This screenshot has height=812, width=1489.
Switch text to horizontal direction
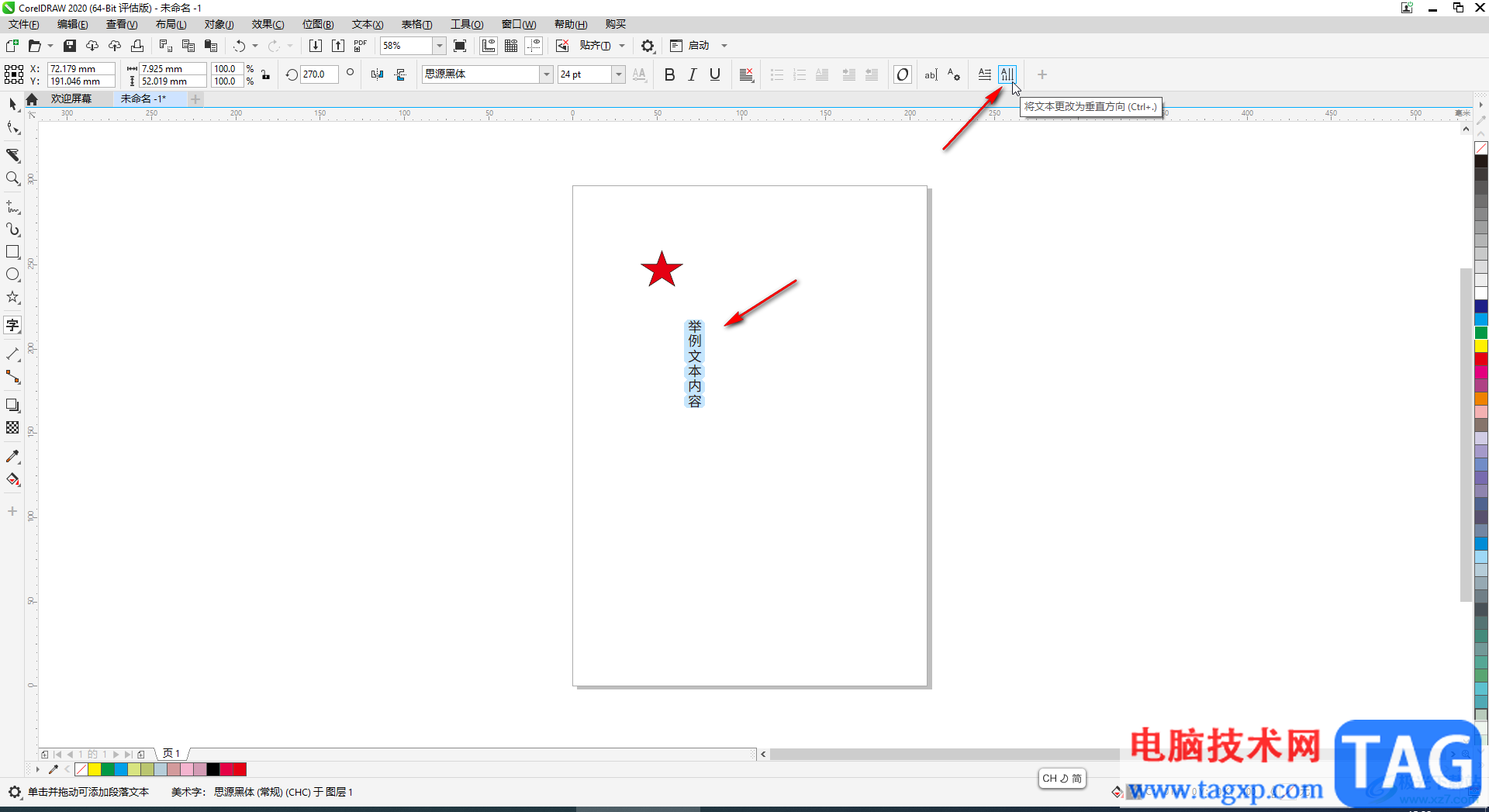tap(984, 74)
